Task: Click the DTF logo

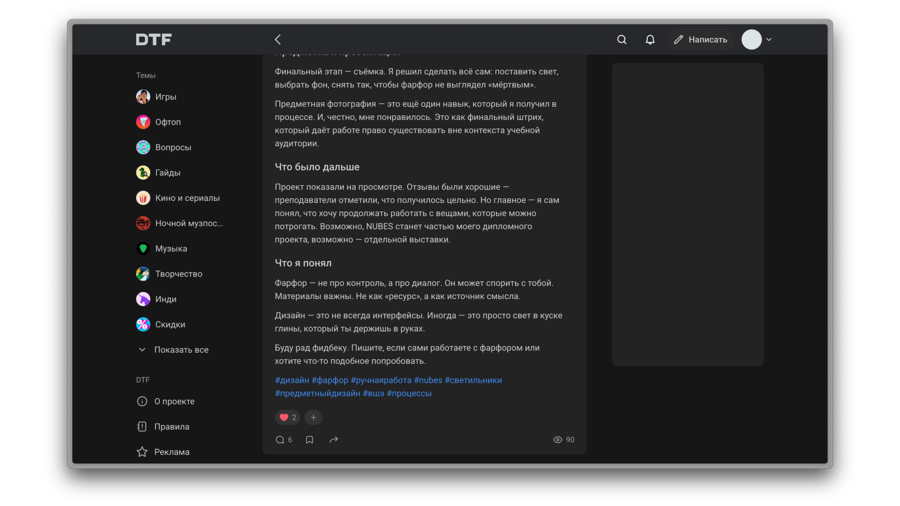Action: [153, 40]
